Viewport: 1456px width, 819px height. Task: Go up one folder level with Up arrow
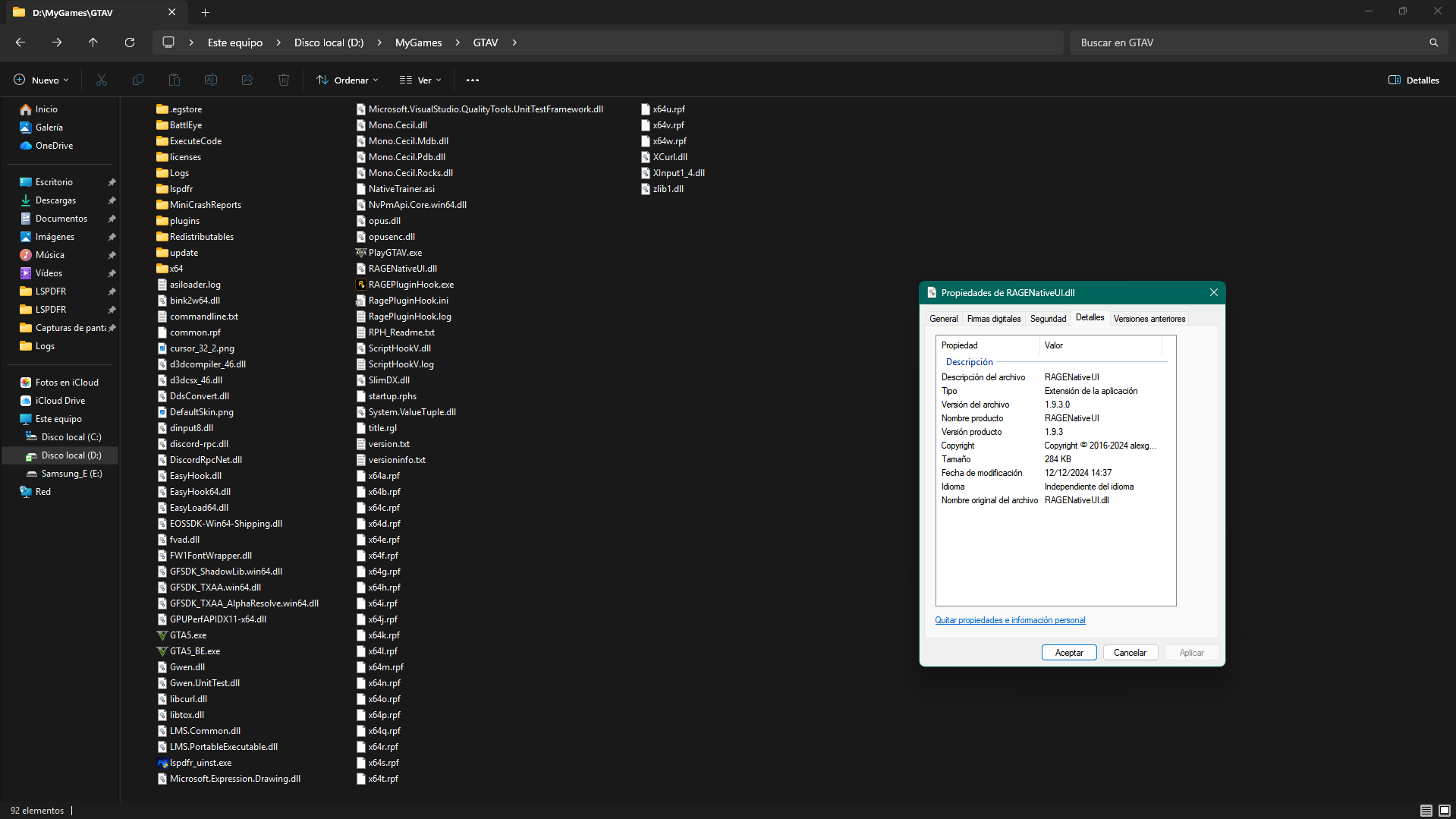pos(93,43)
